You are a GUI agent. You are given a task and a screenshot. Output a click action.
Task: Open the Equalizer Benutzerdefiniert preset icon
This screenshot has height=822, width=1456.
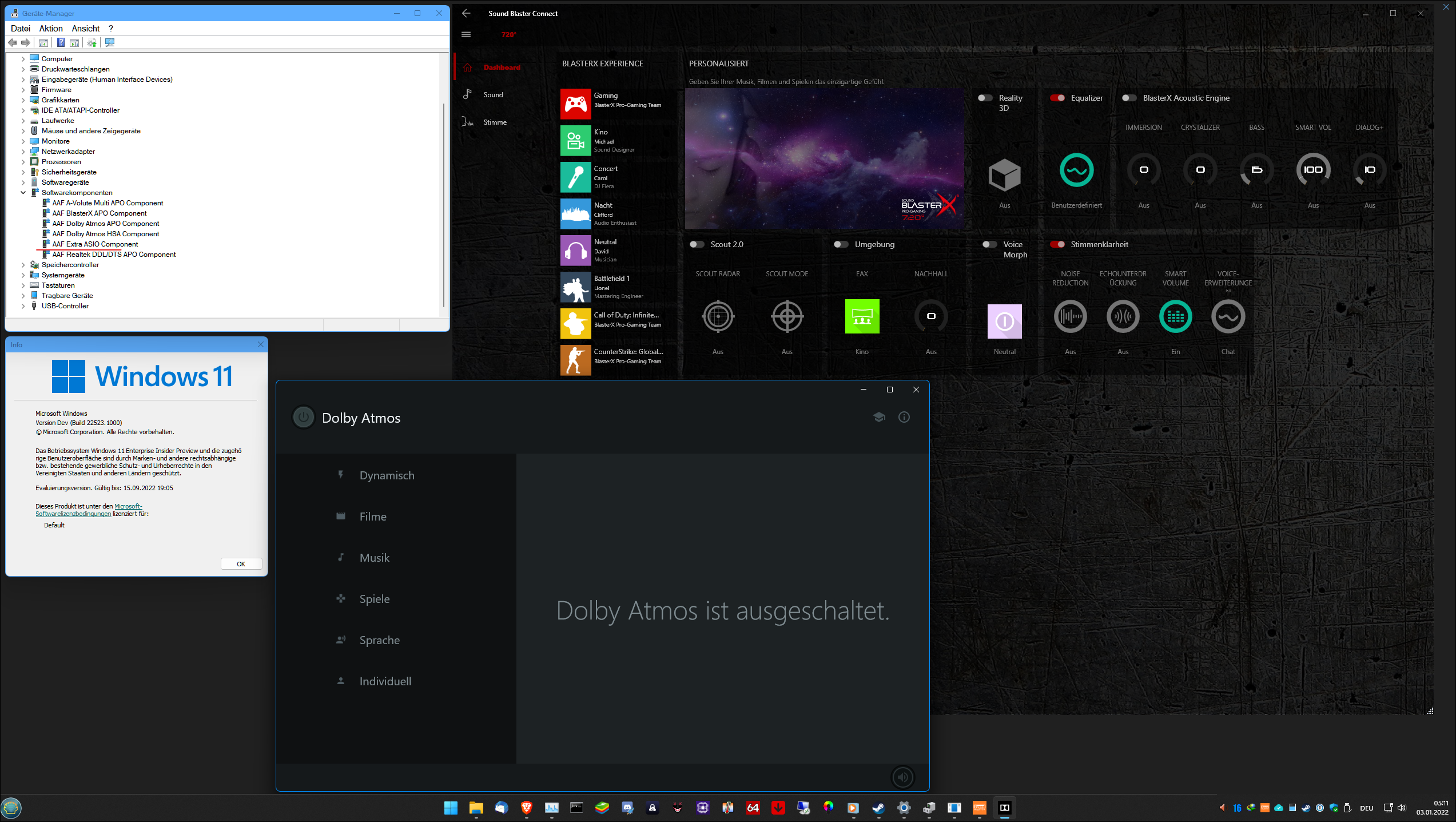coord(1076,170)
